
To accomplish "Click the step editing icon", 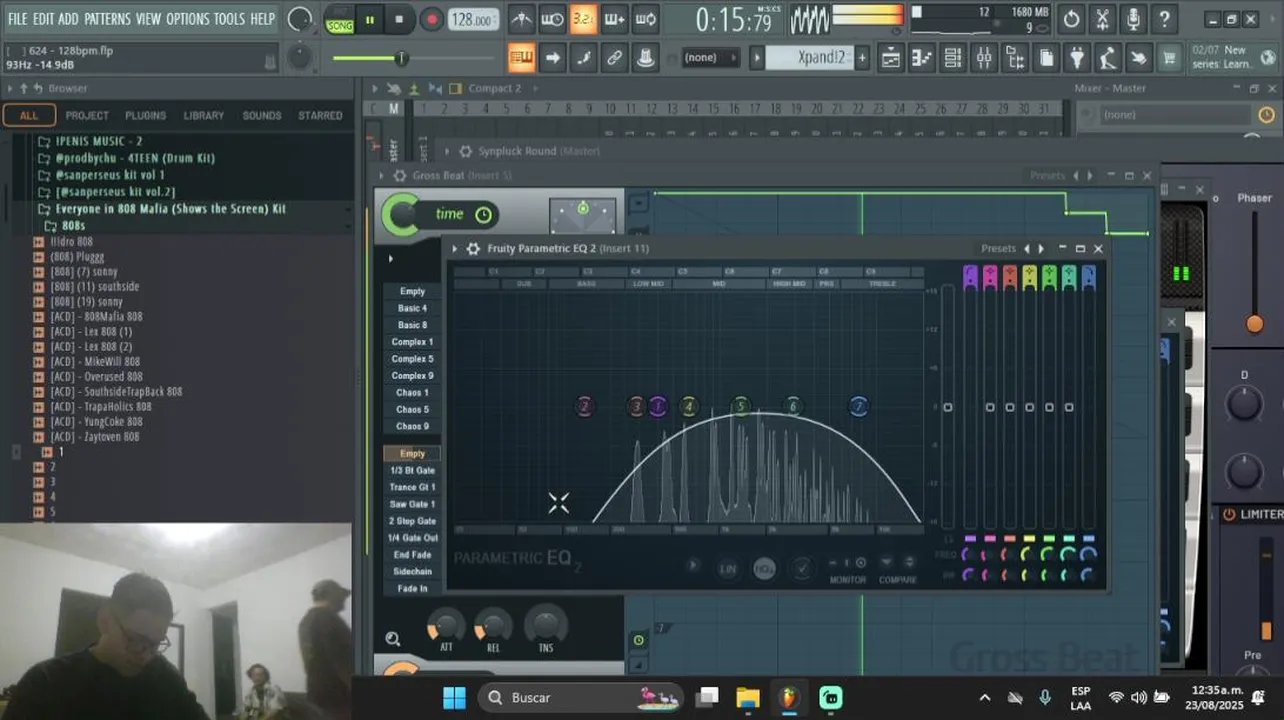I will (583, 58).
